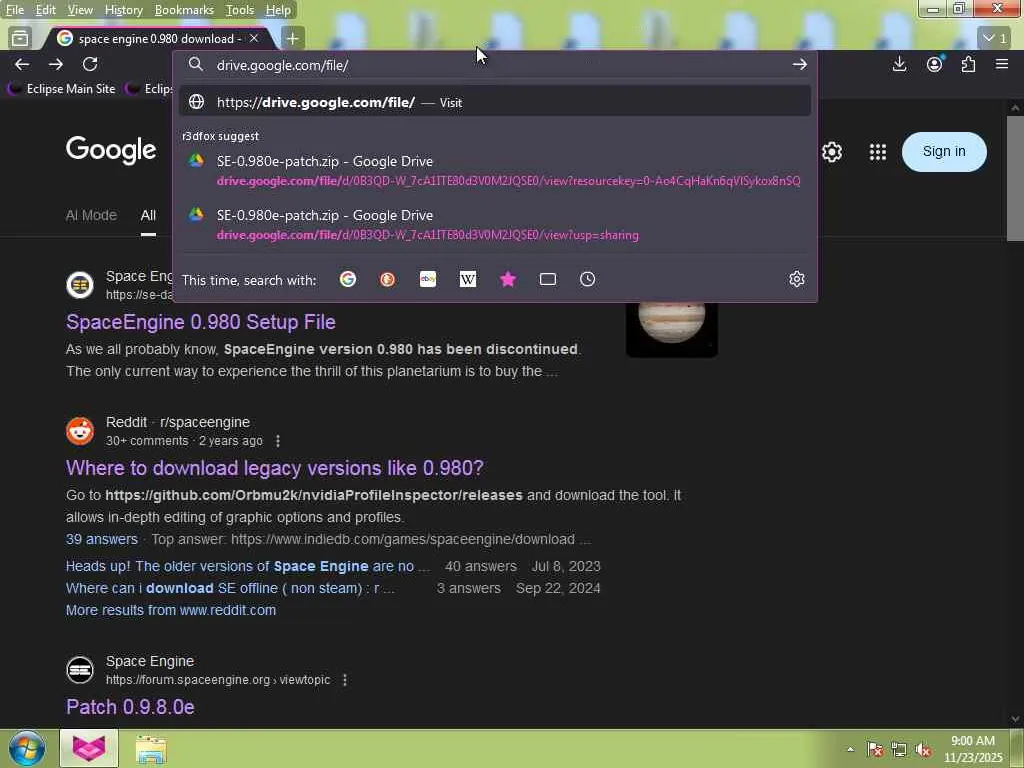Open Reddit result more options dots
The image size is (1024, 768).
click(x=278, y=441)
